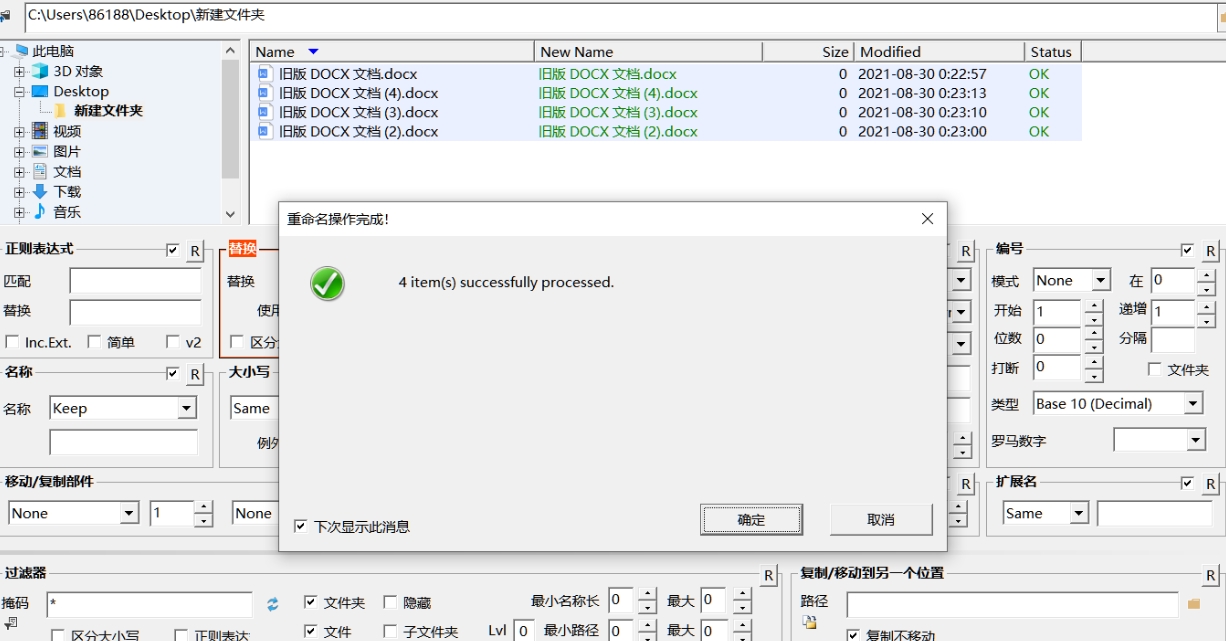Confirm the dialog with 确定
The image size is (1226, 641).
(751, 519)
